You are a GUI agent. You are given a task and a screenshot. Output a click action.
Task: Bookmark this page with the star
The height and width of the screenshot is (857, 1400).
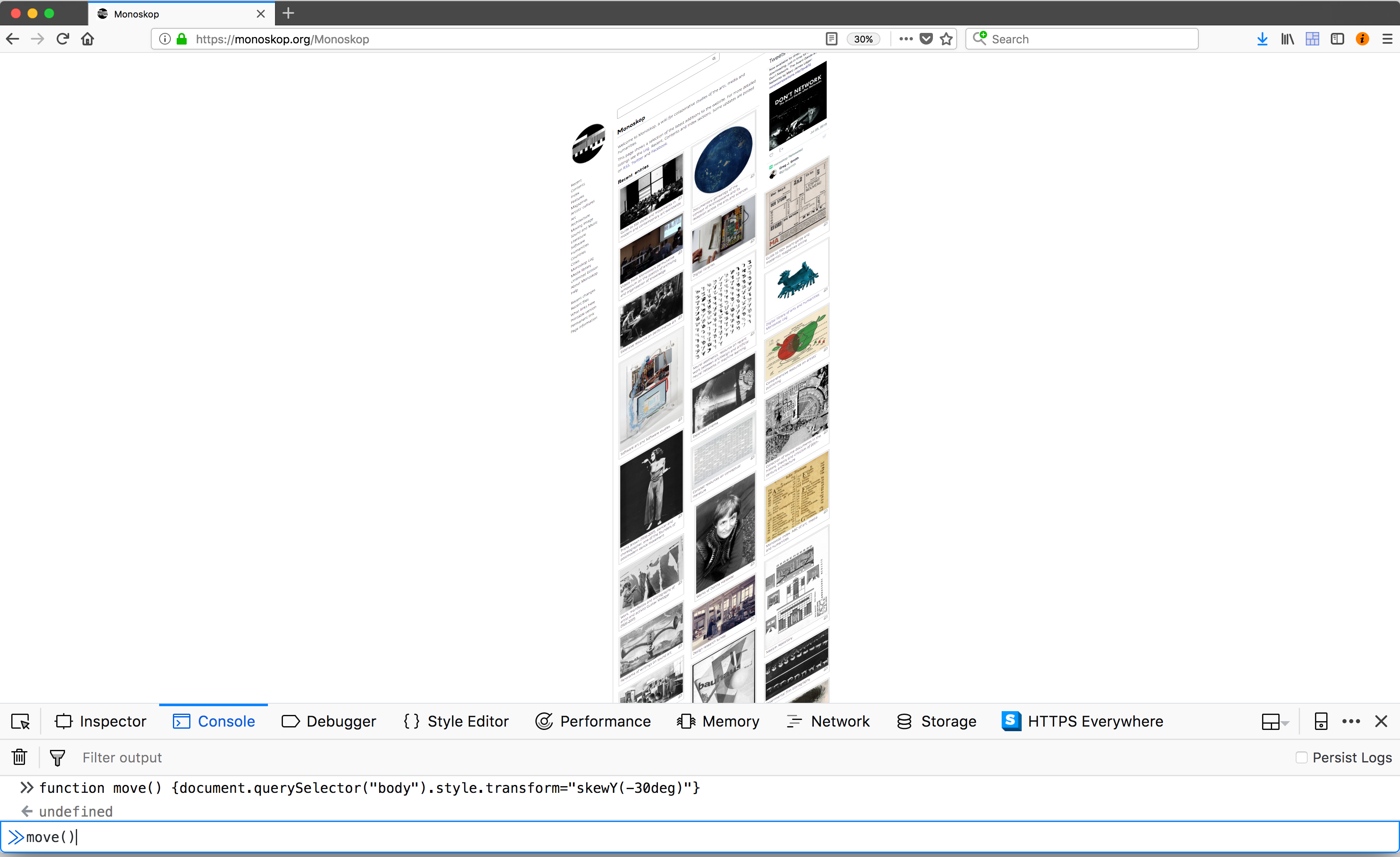(946, 39)
